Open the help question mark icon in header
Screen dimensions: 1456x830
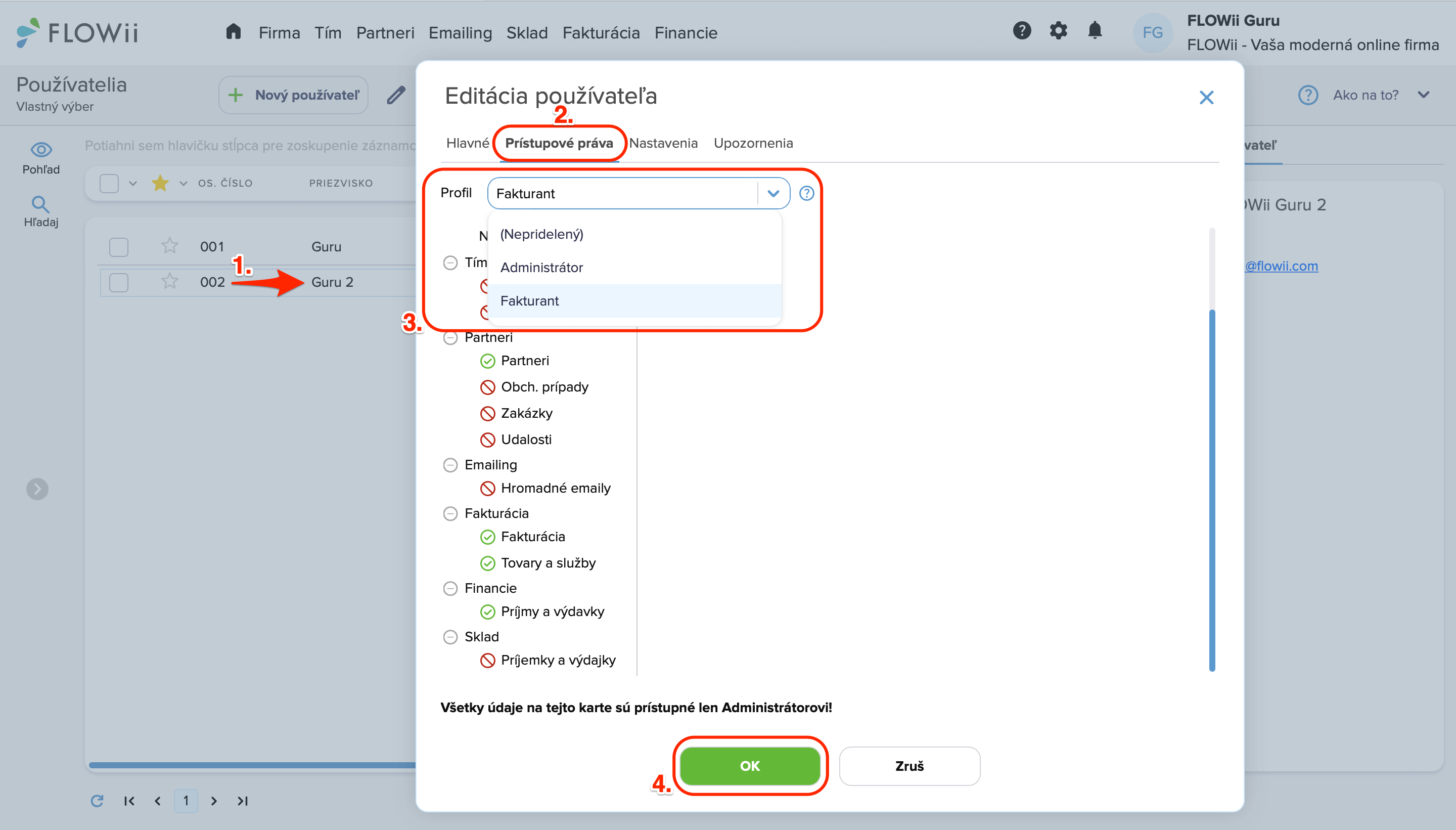(1022, 30)
